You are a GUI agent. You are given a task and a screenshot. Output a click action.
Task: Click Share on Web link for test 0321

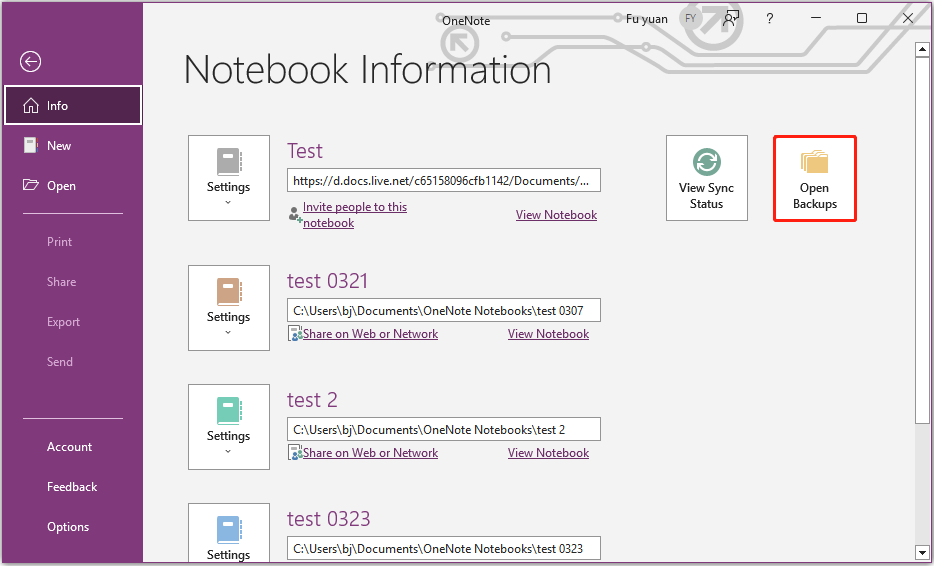click(371, 334)
